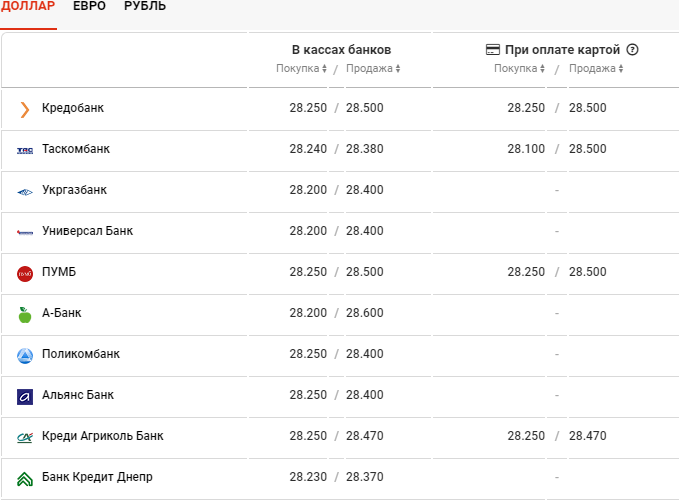679x500 pixels.
Task: Sort by Продажа under В кассах банков
Action: coord(373,68)
